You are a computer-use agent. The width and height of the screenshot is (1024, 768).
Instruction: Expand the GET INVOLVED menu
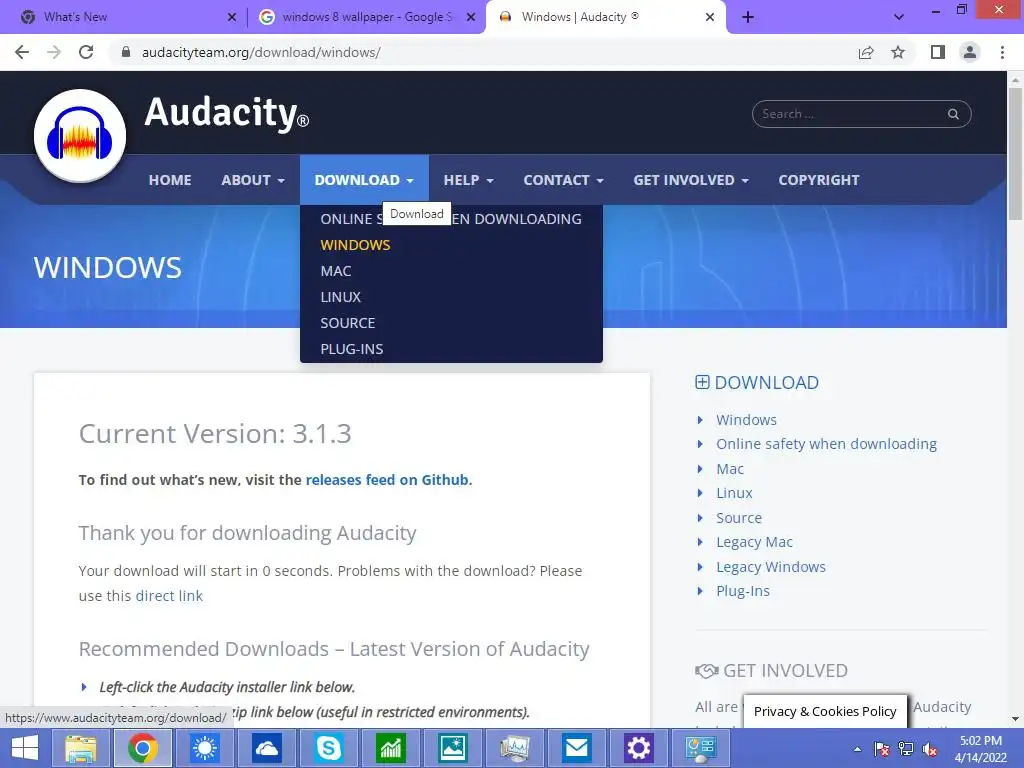point(690,180)
